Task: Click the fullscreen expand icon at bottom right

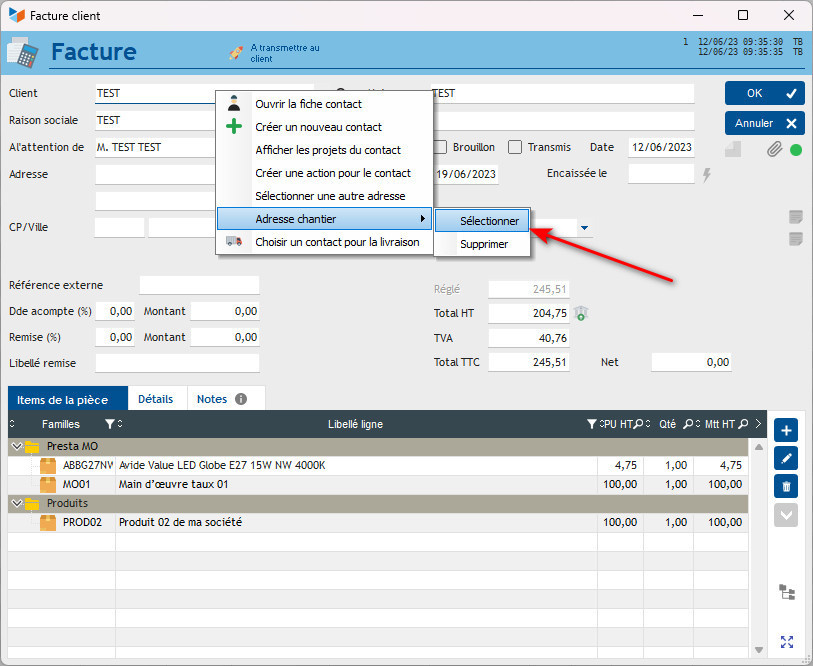Action: pyautogui.click(x=787, y=642)
